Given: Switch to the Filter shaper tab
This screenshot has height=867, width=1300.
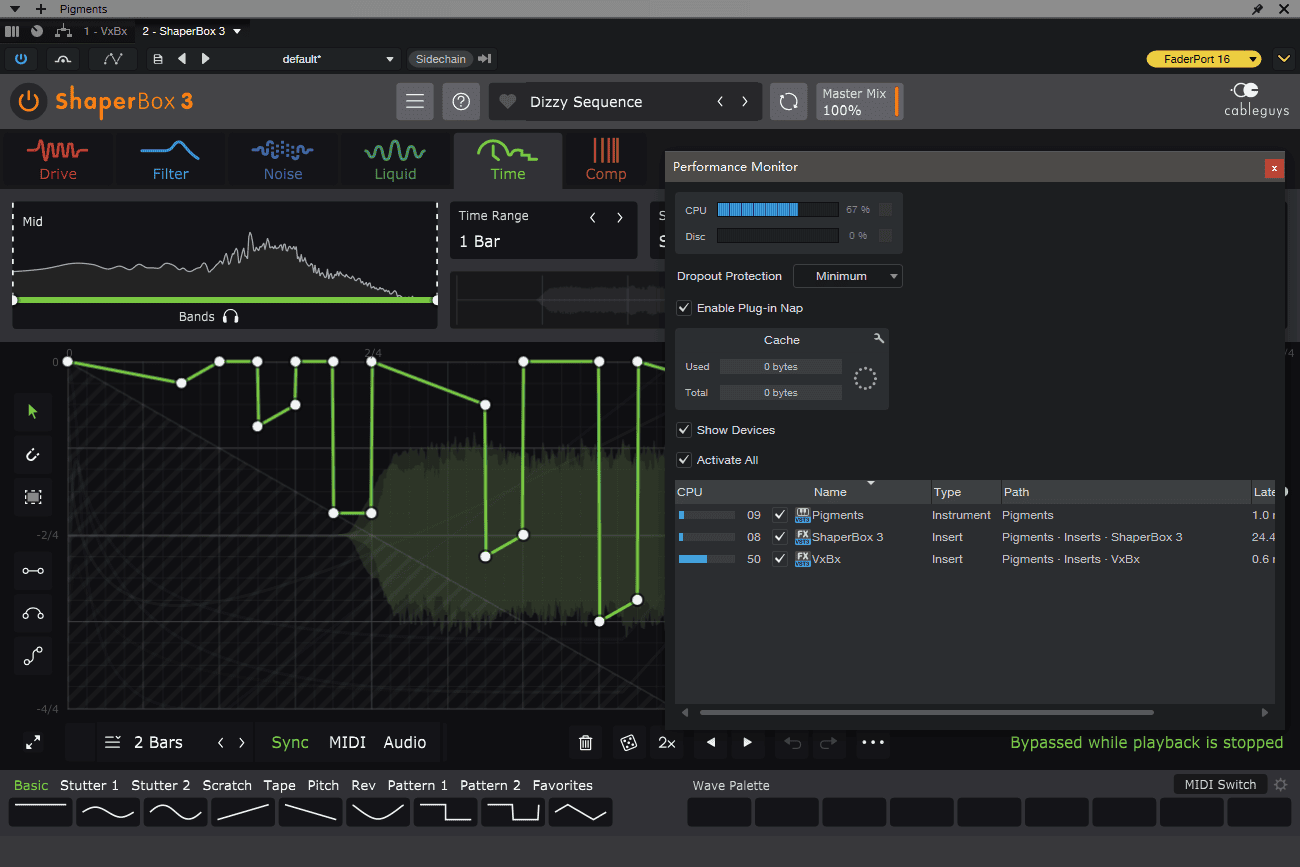Looking at the screenshot, I should [170, 160].
